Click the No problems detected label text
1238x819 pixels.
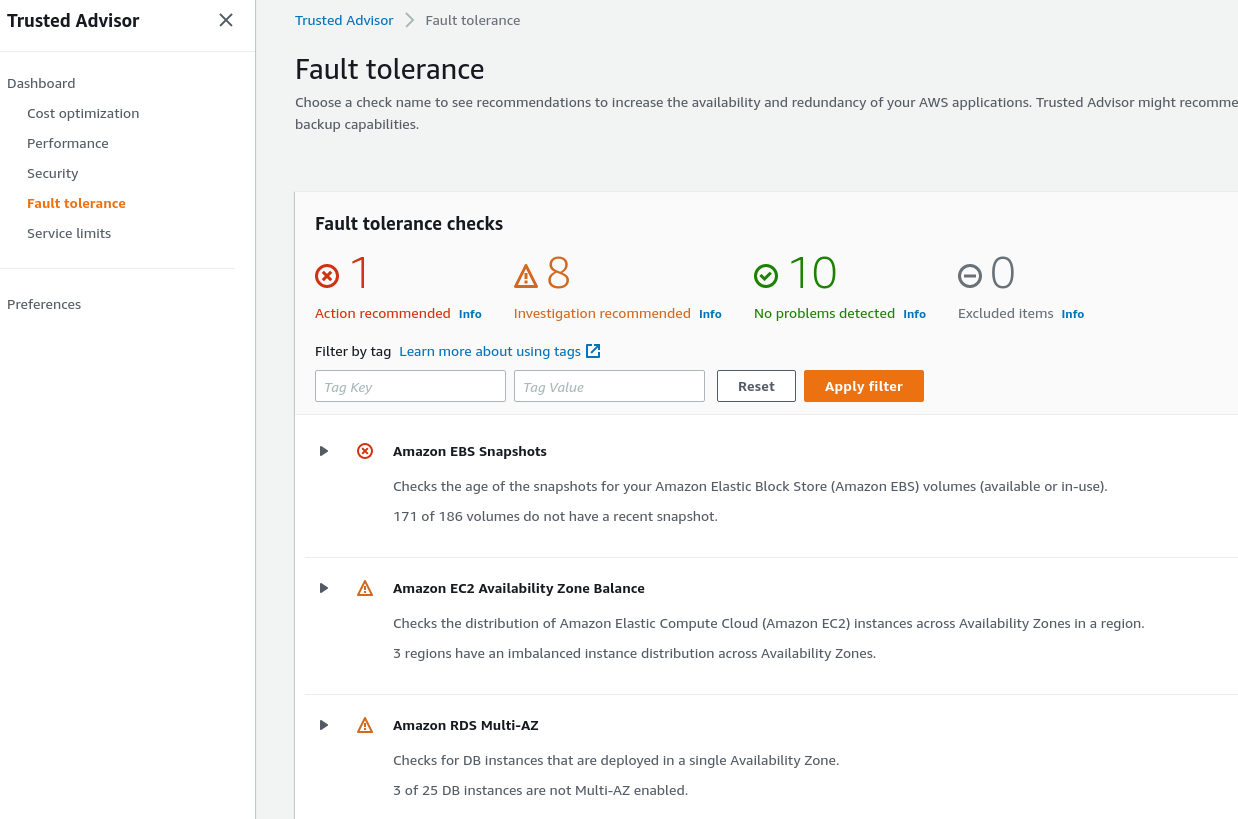[x=824, y=313]
